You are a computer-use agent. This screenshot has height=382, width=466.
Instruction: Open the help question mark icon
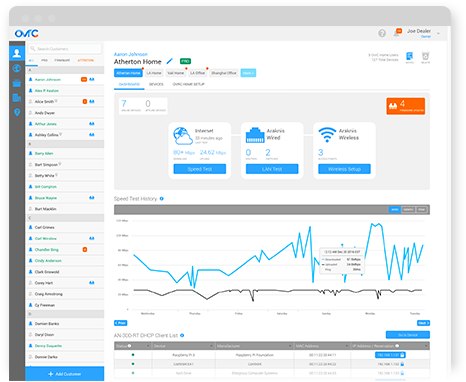(382, 33)
